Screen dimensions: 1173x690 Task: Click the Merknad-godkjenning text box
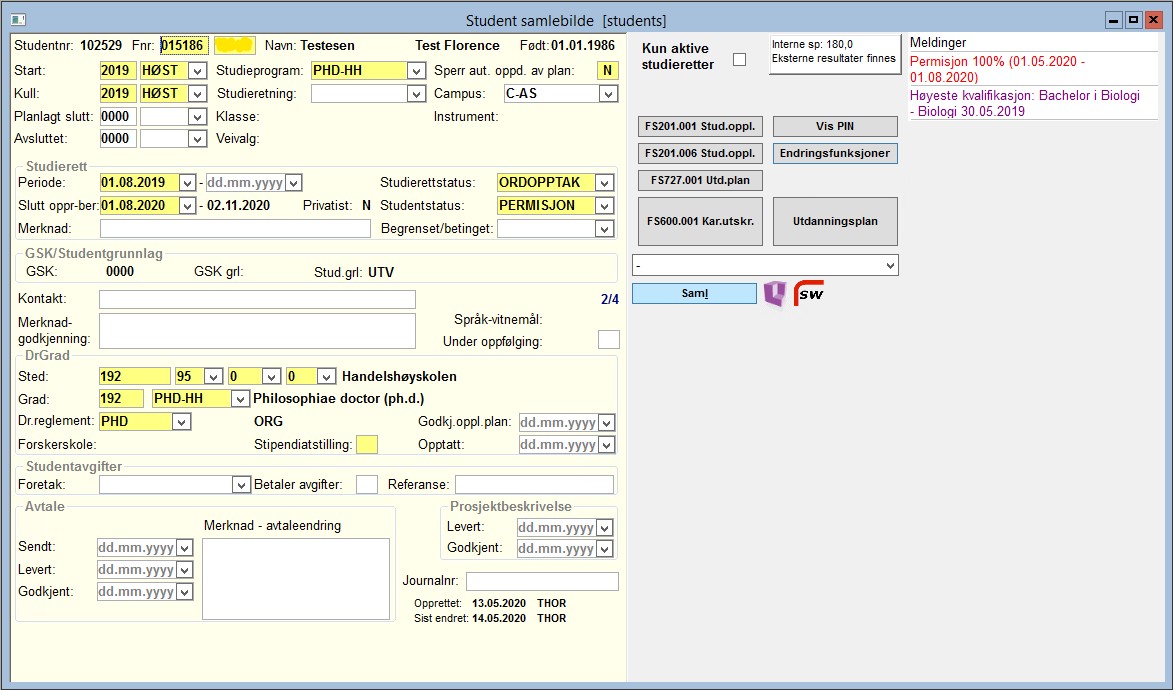[x=257, y=331]
